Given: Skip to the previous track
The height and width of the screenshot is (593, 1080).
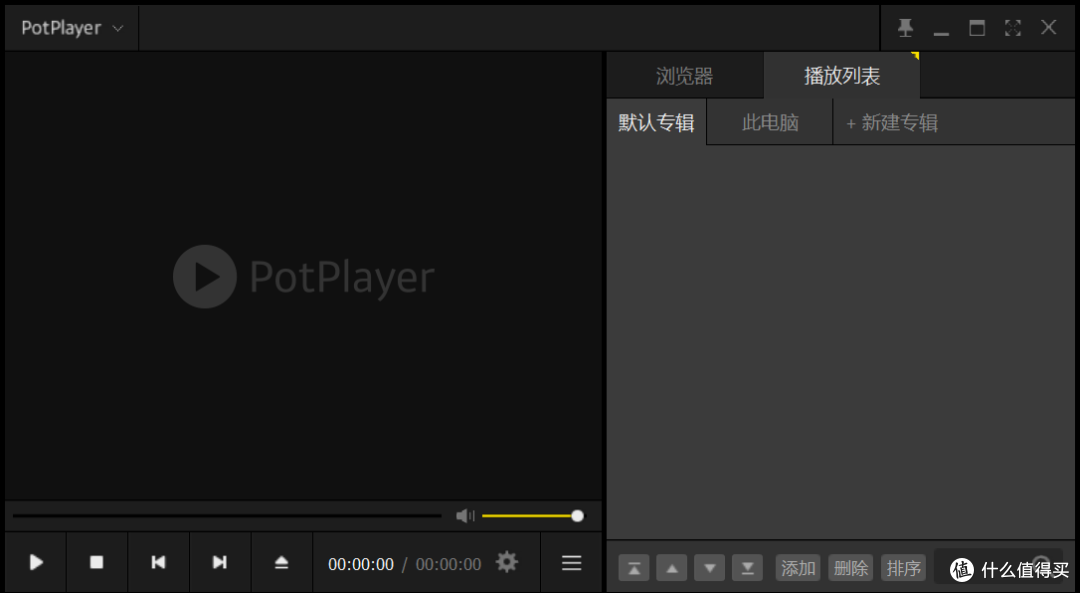Looking at the screenshot, I should [x=158, y=563].
